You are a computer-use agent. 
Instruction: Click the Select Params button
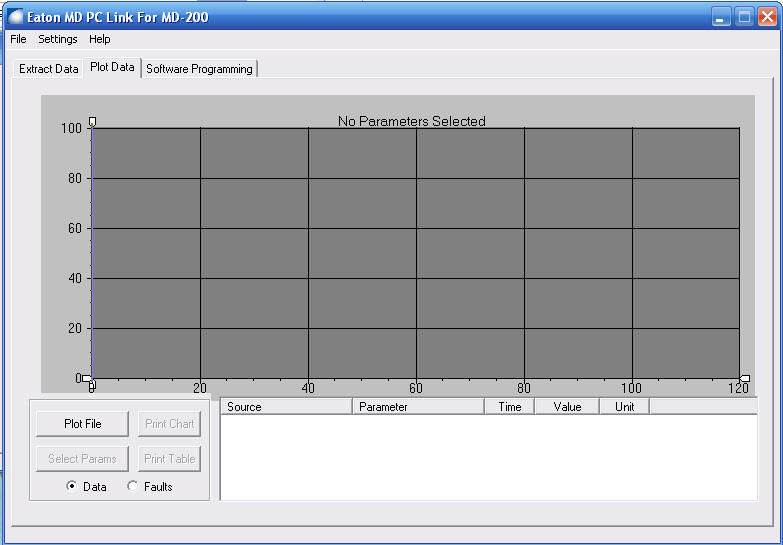(82, 459)
